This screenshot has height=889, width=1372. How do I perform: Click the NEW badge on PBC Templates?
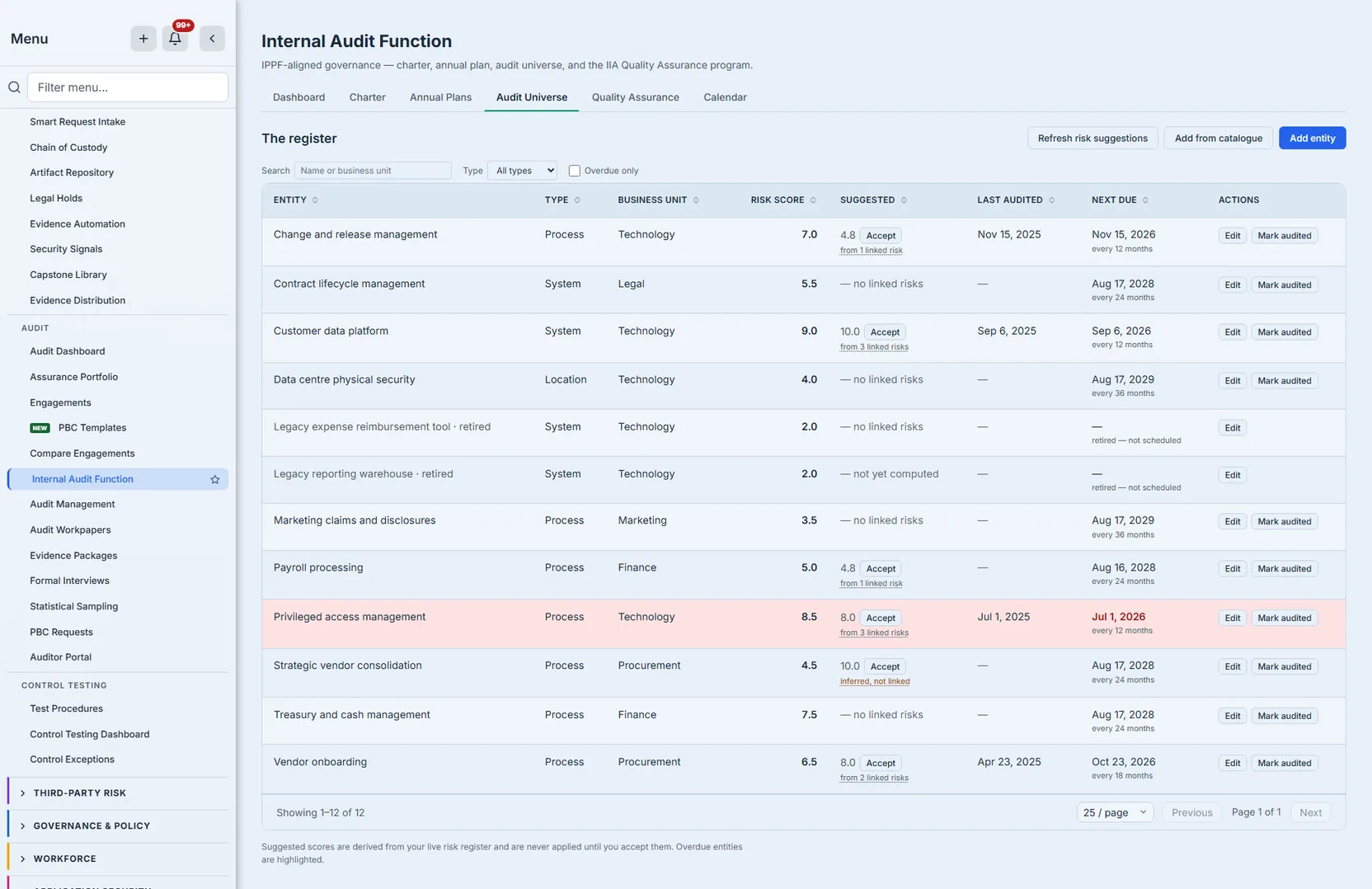coord(40,428)
